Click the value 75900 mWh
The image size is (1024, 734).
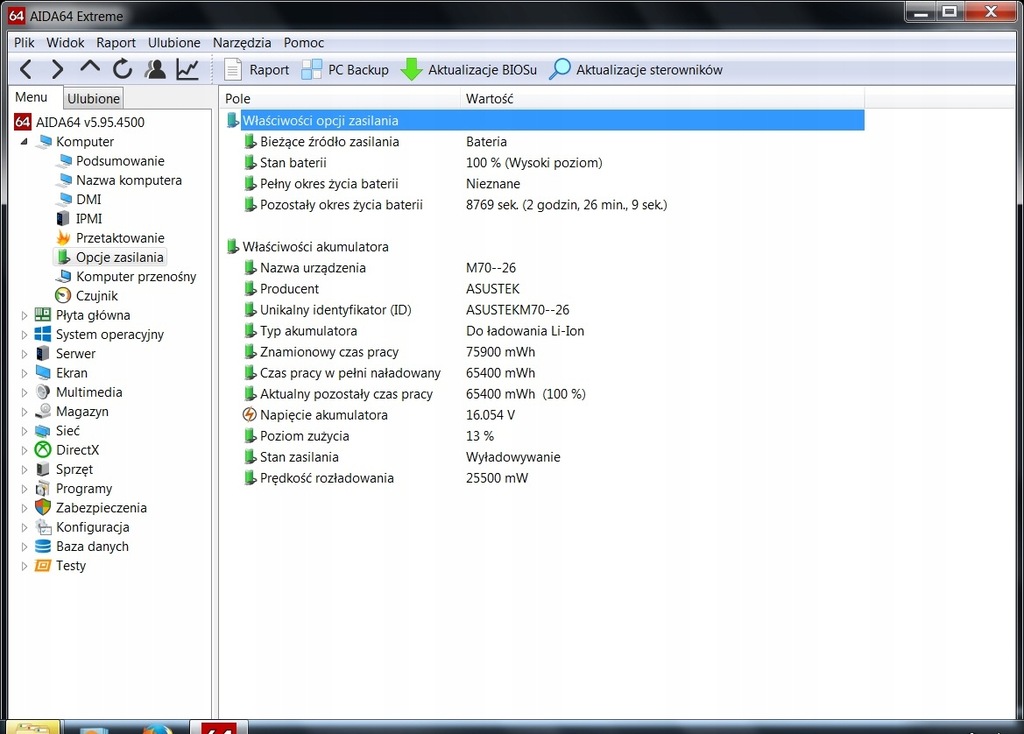click(500, 352)
